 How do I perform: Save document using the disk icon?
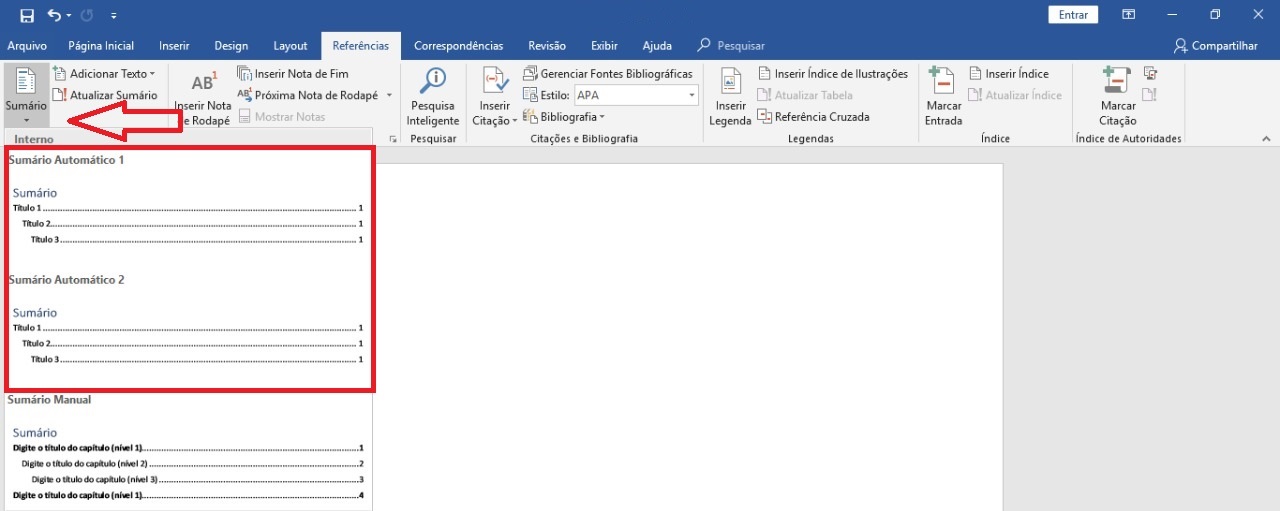pos(27,15)
